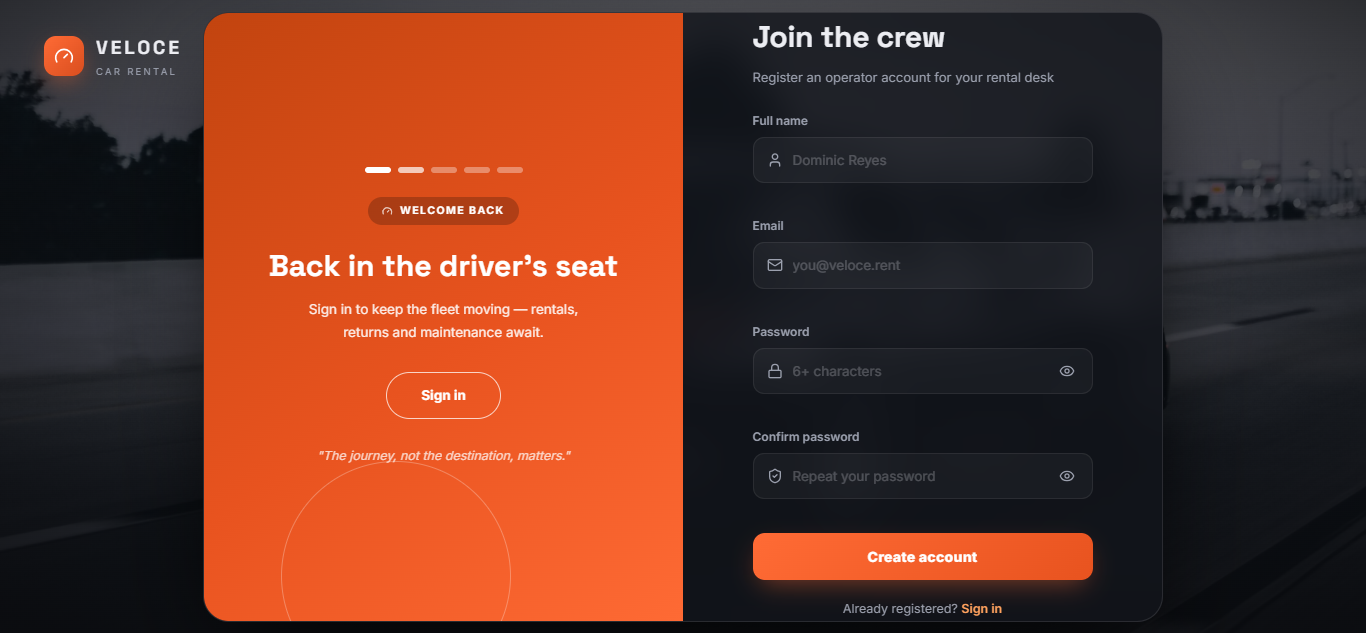This screenshot has width=1366, height=633.
Task: Show password using the Password eye icon
Action: (1067, 371)
